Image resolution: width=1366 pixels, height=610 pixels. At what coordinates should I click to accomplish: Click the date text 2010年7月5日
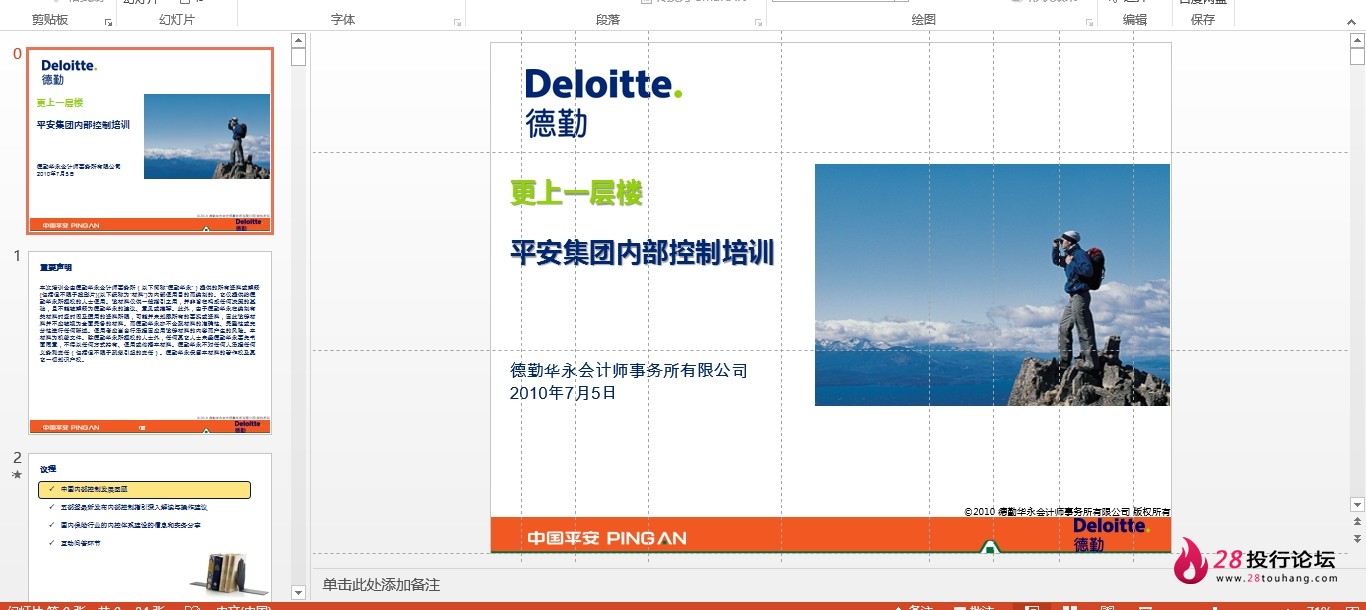[x=563, y=393]
